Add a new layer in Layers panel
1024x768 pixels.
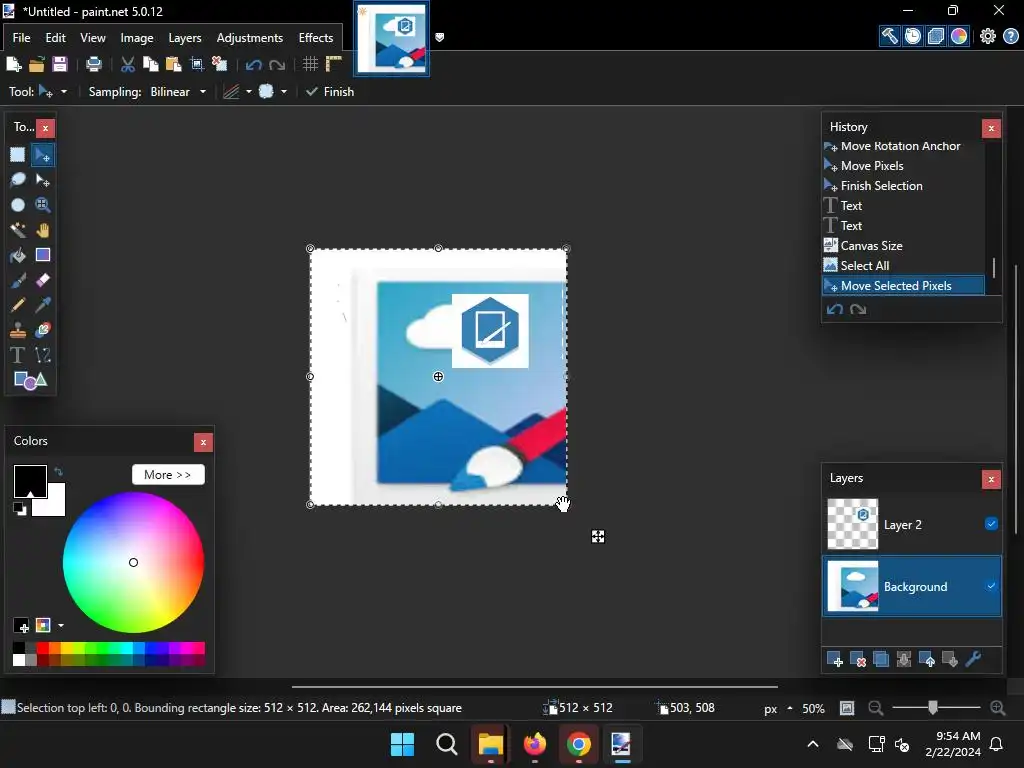pyautogui.click(x=835, y=660)
